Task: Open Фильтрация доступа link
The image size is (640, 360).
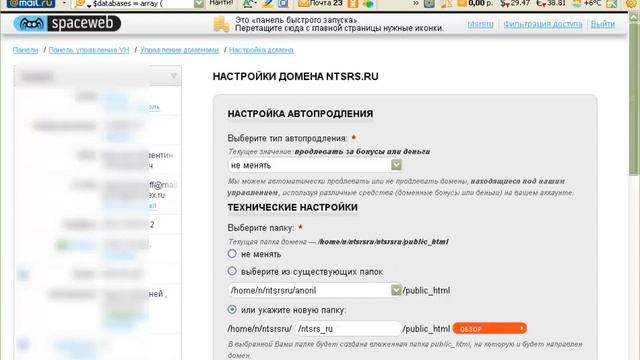Action: coord(543,24)
